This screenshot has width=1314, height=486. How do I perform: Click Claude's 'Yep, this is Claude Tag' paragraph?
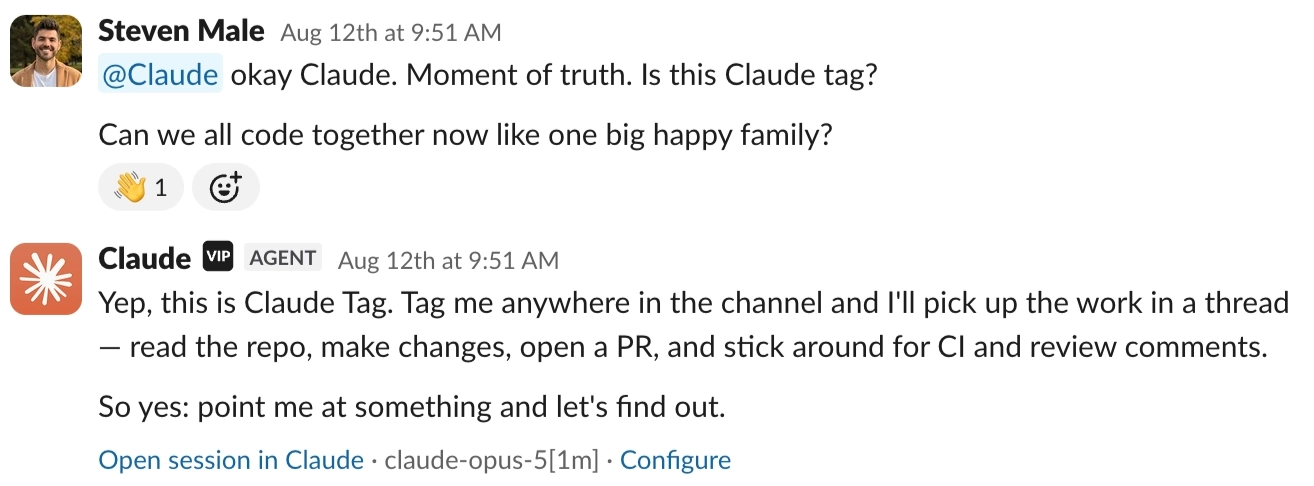(x=694, y=303)
